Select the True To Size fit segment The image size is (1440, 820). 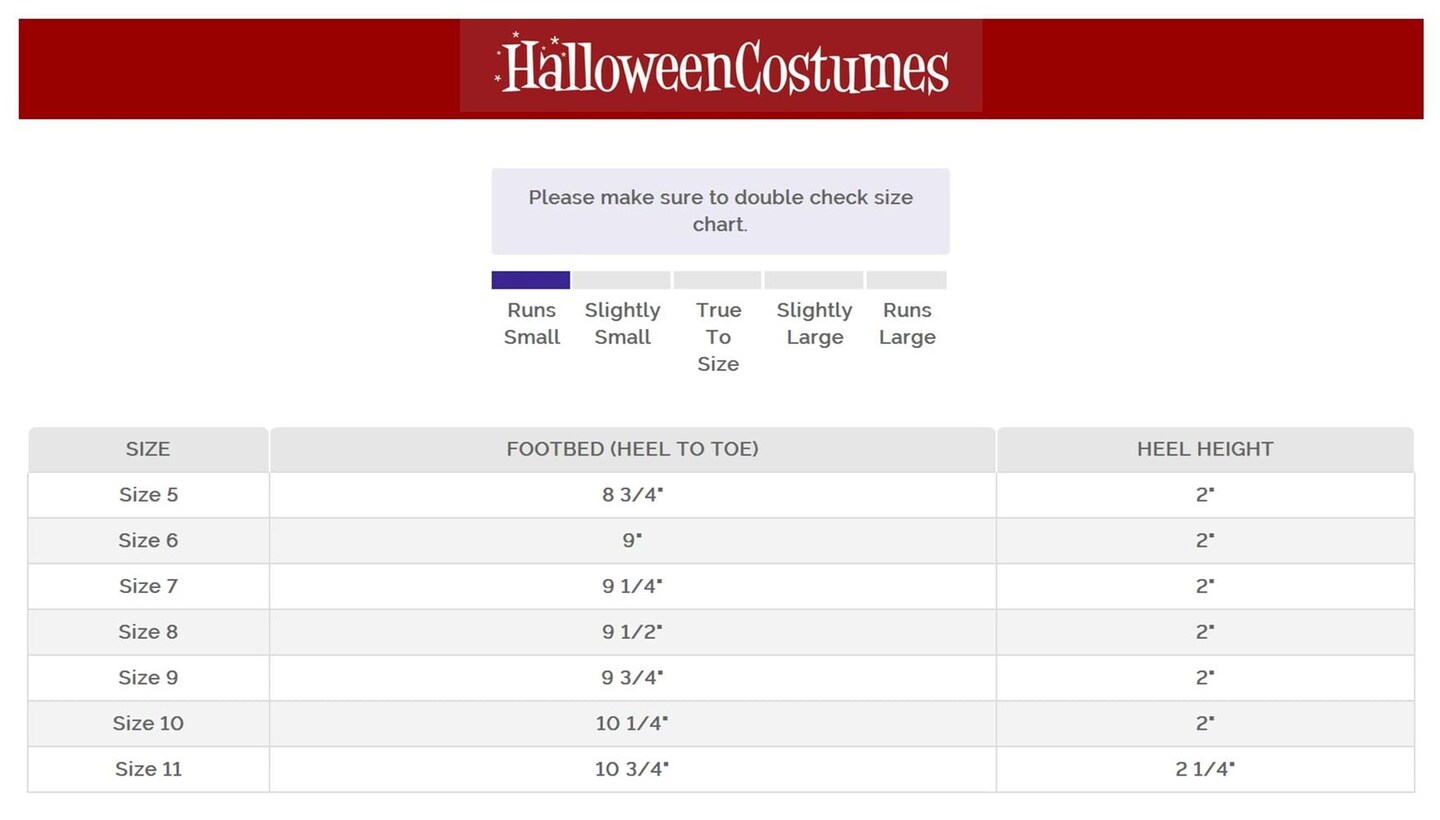pyautogui.click(x=718, y=280)
